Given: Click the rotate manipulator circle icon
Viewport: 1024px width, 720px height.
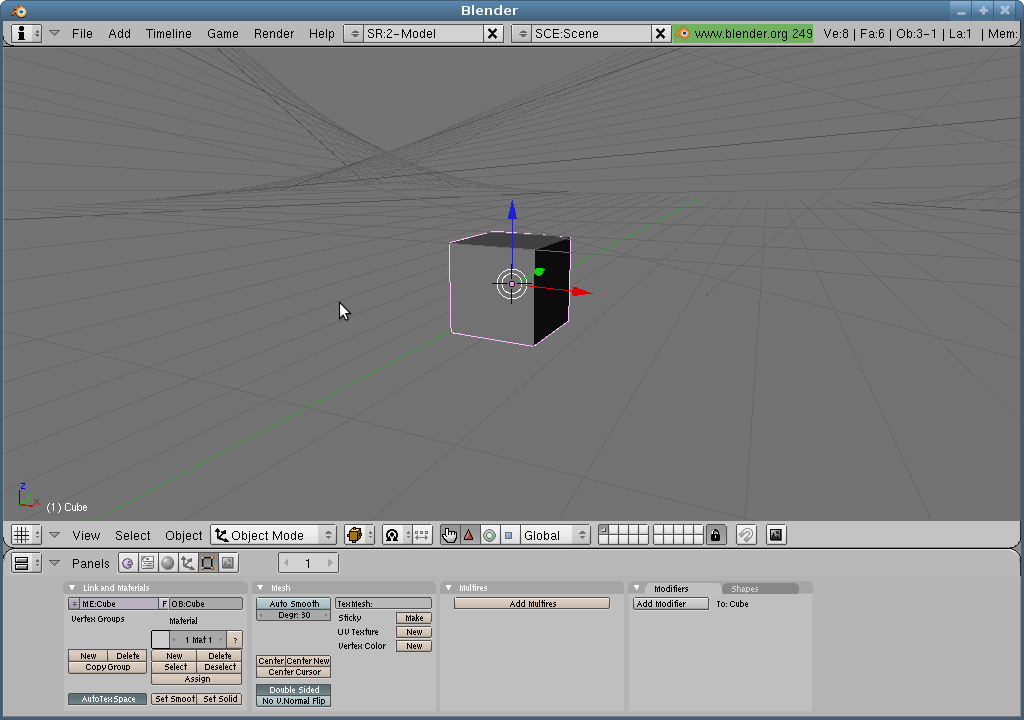Looking at the screenshot, I should pos(489,535).
